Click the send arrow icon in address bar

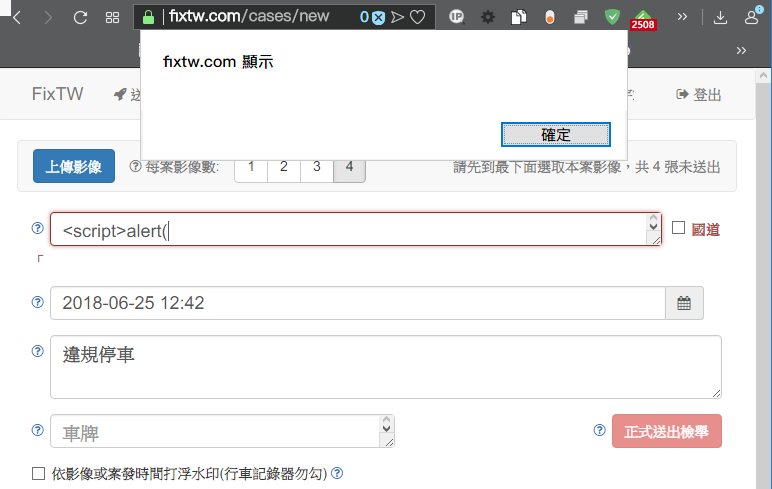[x=397, y=18]
